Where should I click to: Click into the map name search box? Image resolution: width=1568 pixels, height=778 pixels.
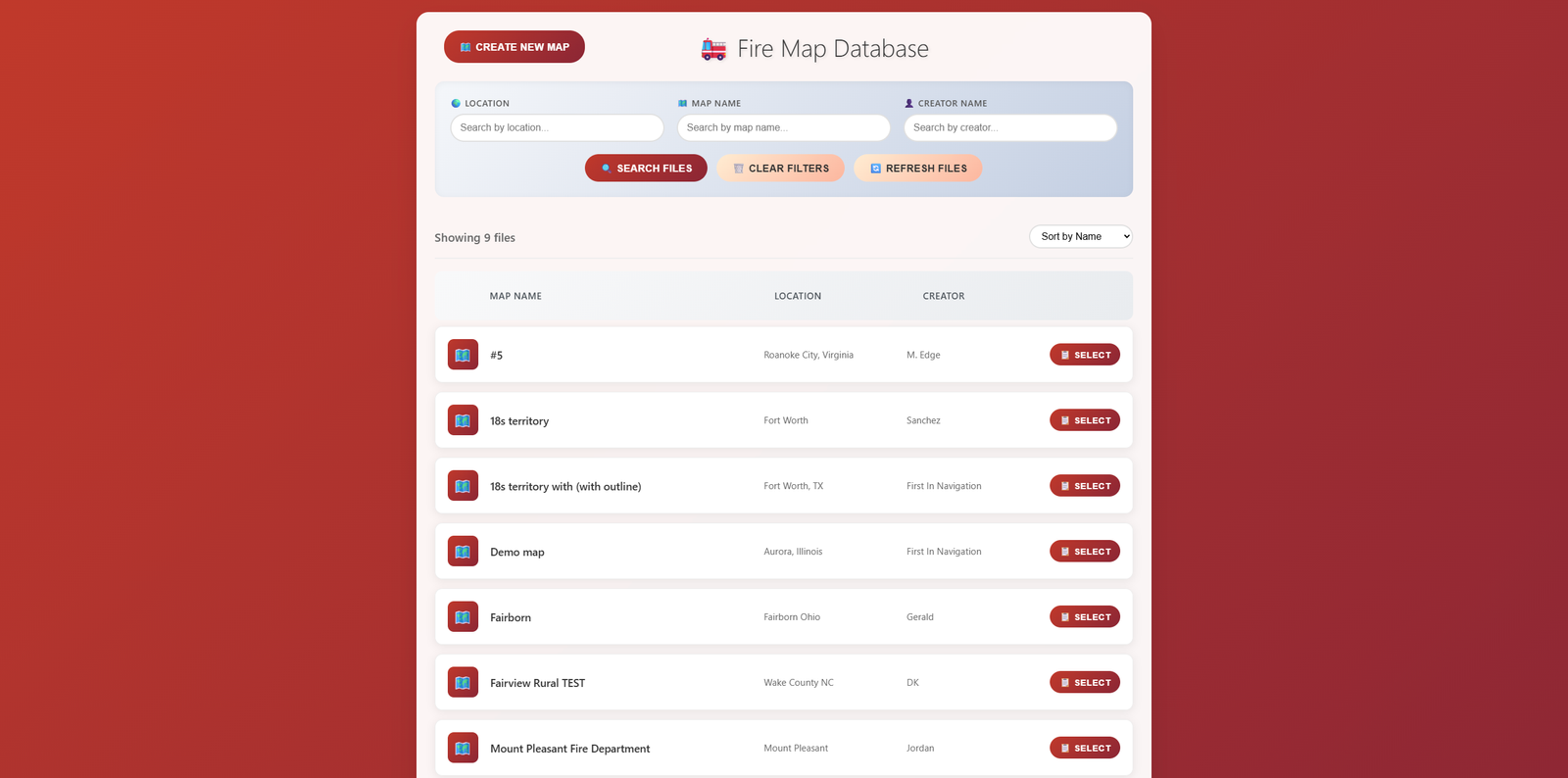click(783, 127)
